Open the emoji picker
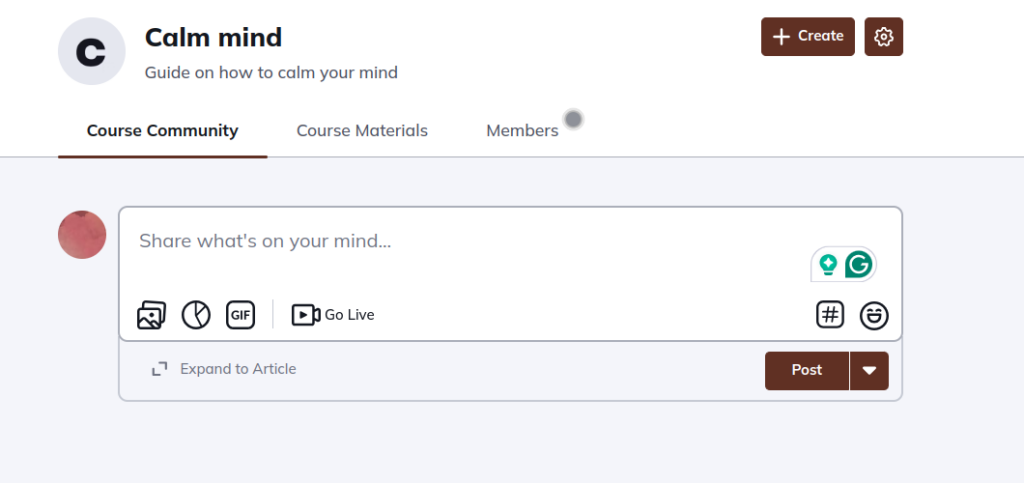Image resolution: width=1024 pixels, height=483 pixels. [x=874, y=315]
